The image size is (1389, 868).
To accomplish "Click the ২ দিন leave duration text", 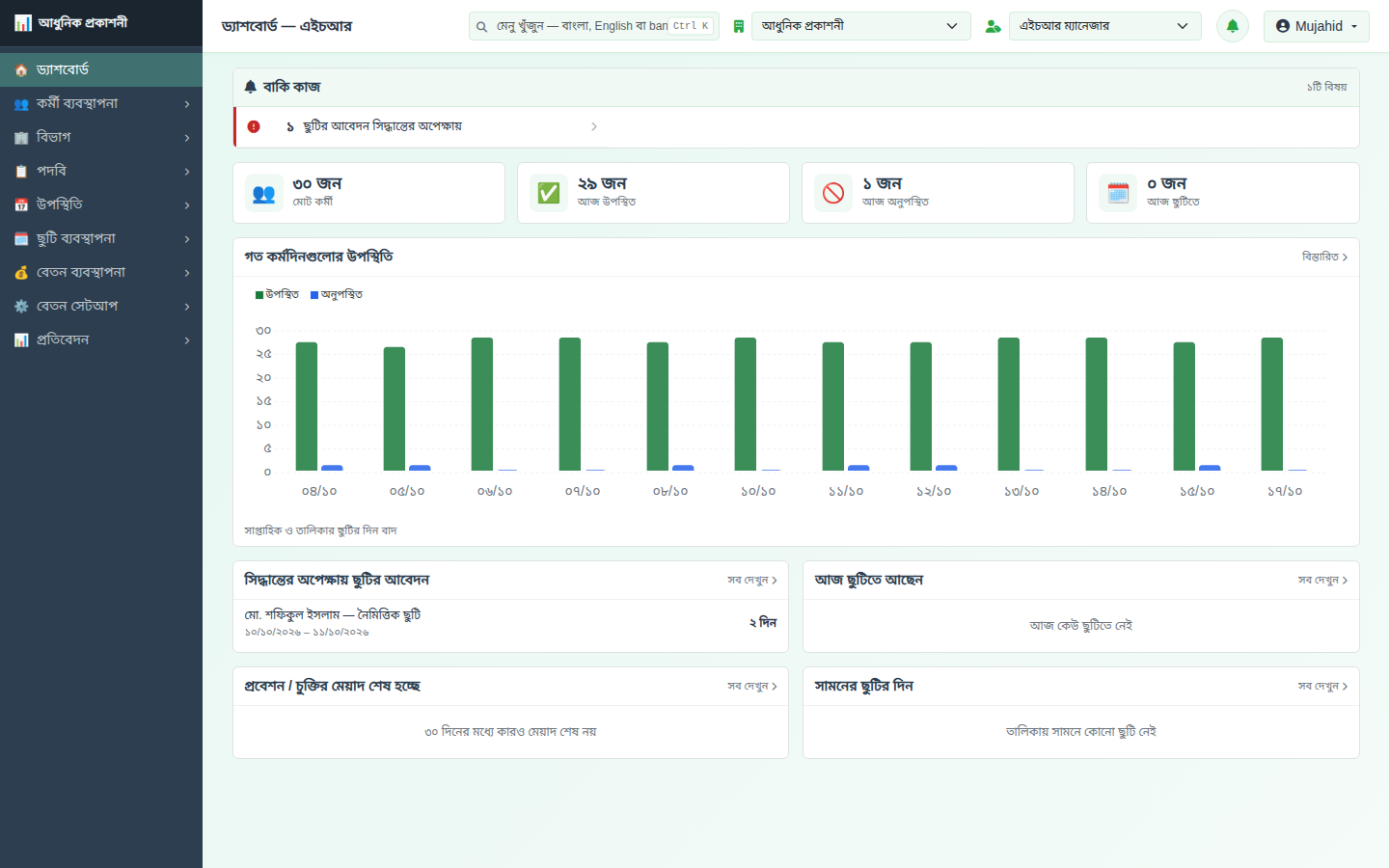I will click(x=763, y=622).
